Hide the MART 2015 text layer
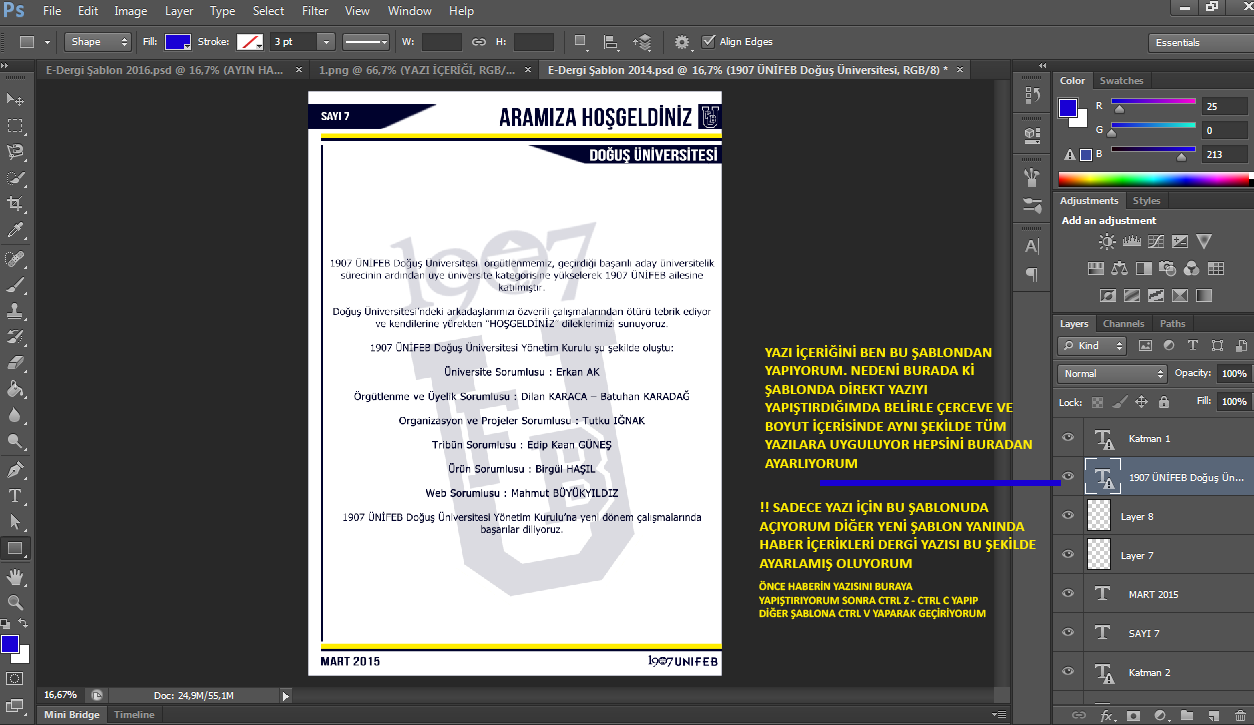Screen dimensions: 1254x725 [x=1067, y=593]
